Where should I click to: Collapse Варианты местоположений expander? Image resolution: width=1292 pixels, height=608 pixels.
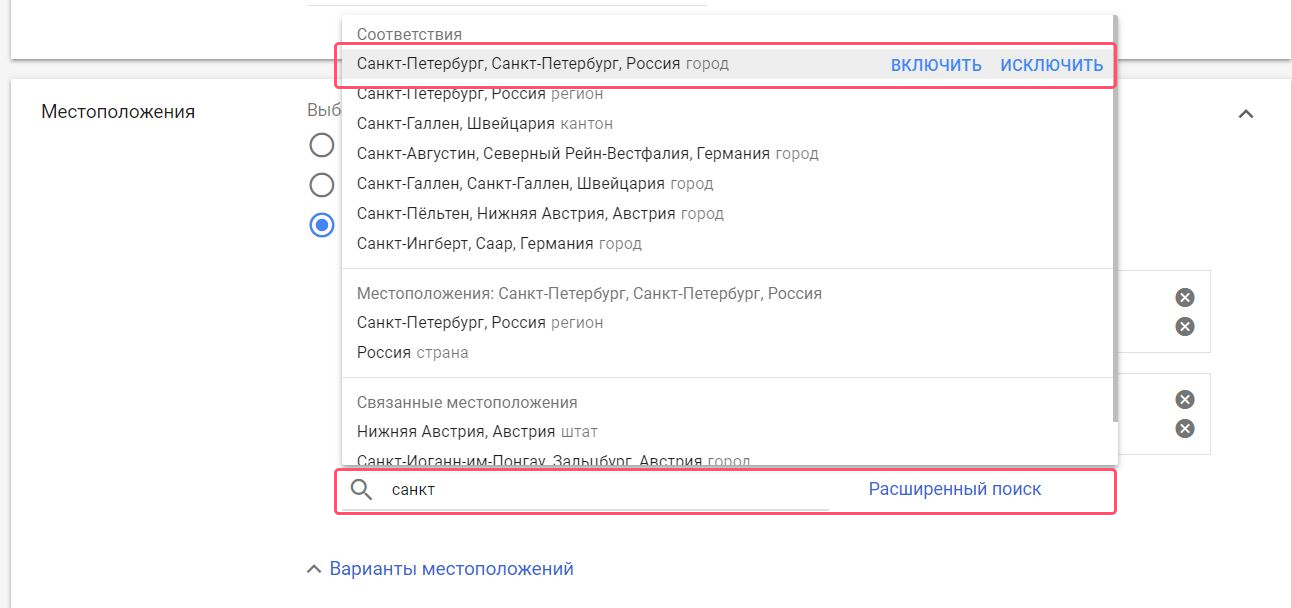[440, 569]
